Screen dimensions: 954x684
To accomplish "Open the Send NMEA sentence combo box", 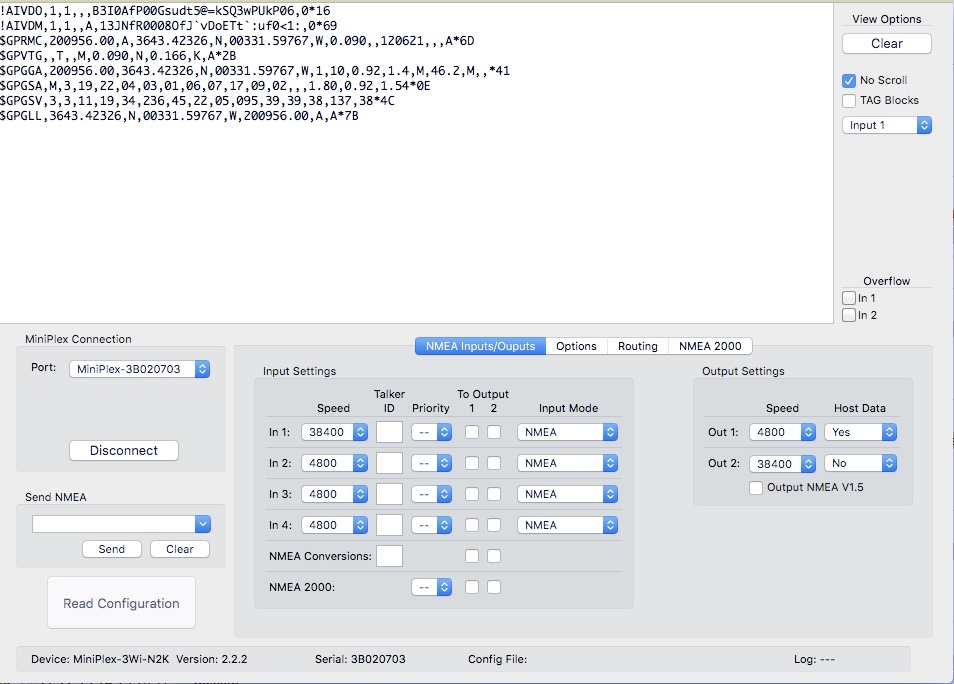I will (121, 524).
